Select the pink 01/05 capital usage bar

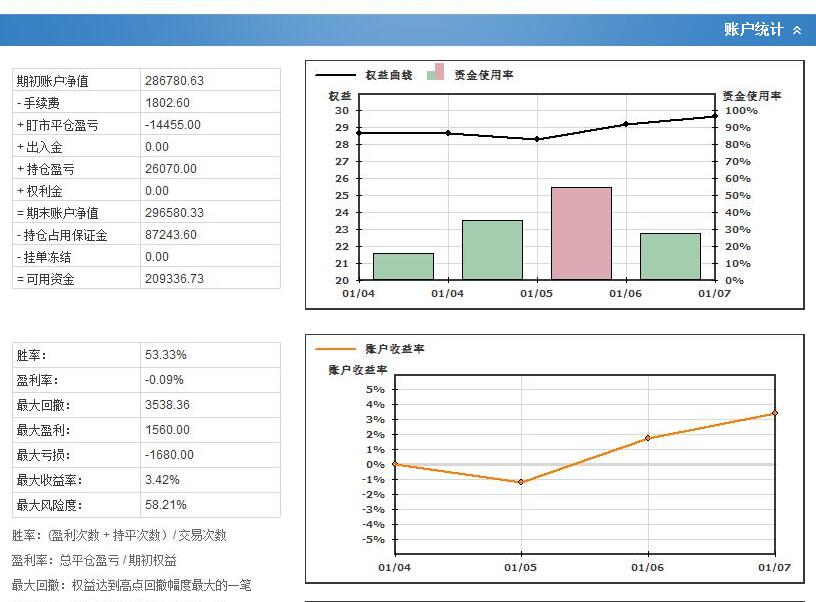coord(581,233)
